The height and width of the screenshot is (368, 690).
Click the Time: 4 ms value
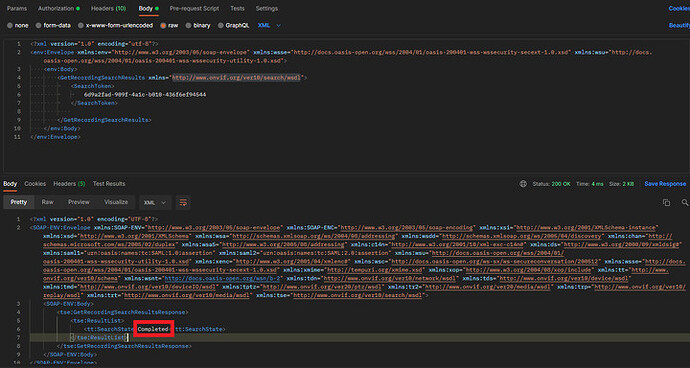(x=590, y=184)
